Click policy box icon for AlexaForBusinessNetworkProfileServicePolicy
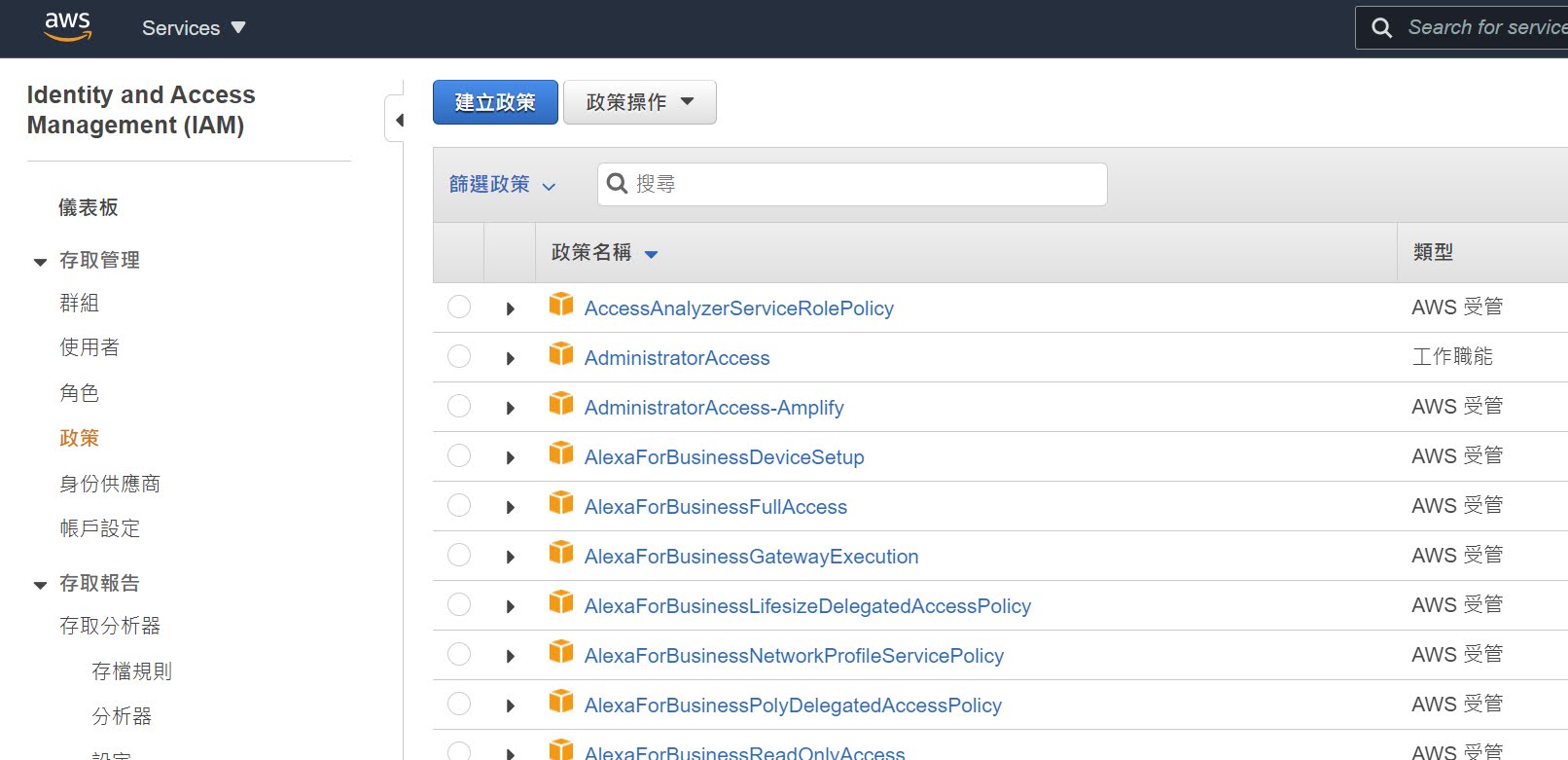Viewport: 1568px width, 760px height. coord(561,652)
